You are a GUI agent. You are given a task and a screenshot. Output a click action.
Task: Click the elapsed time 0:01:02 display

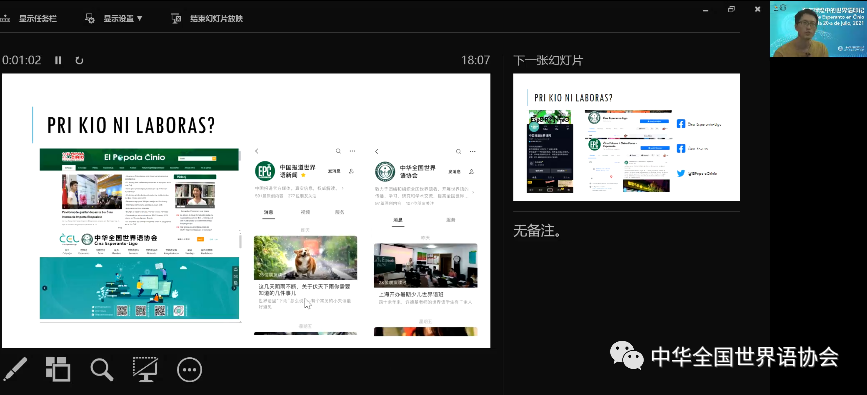[x=22, y=60]
